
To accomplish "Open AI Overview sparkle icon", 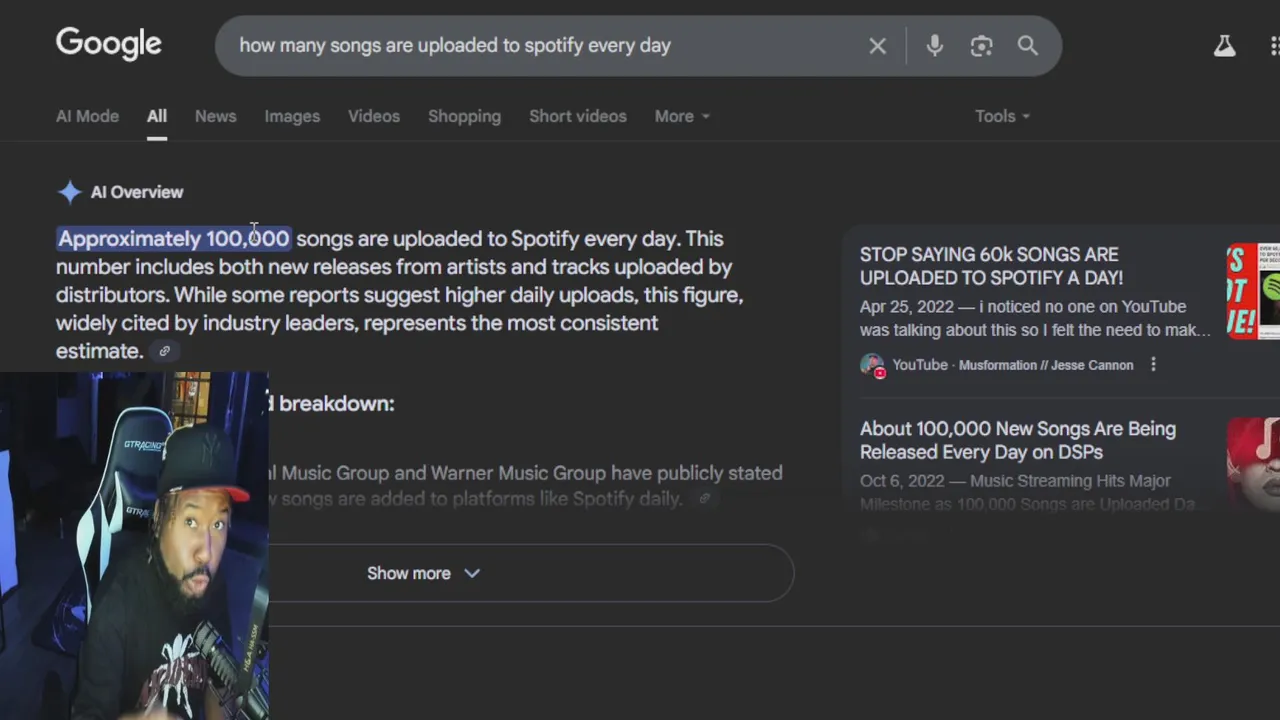I will 69,192.
